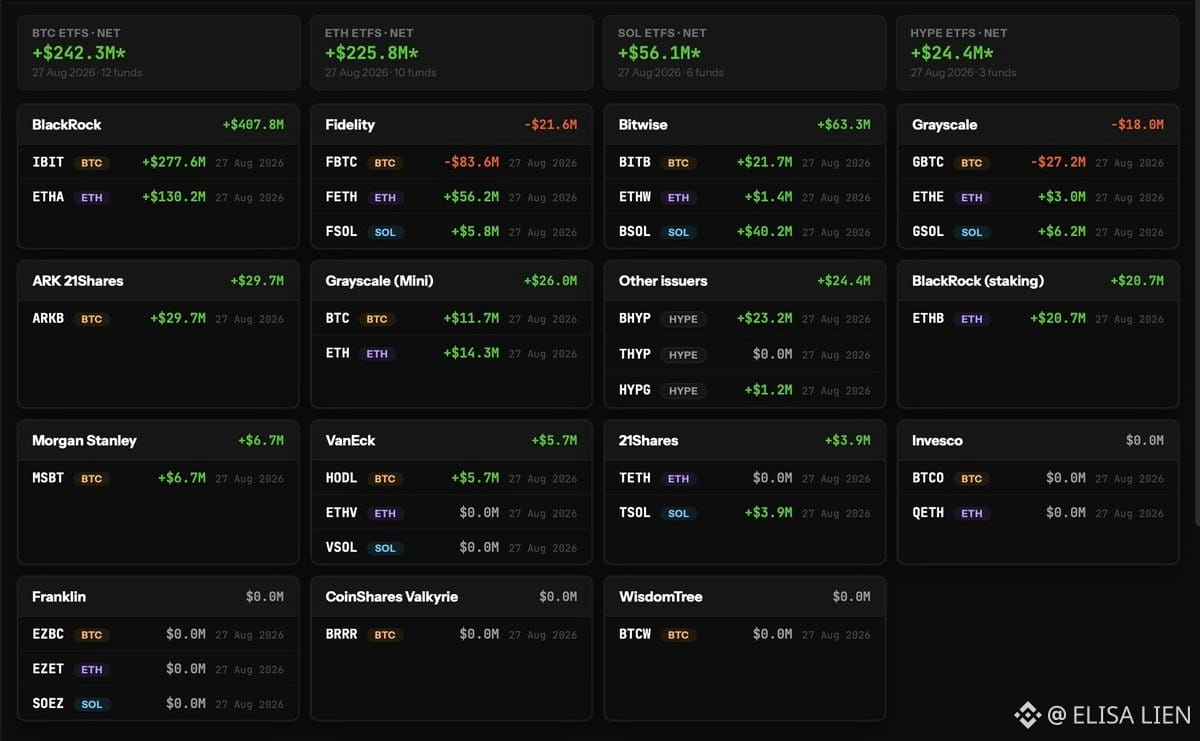
Task: Click the TETH ticker
Action: 635,478
